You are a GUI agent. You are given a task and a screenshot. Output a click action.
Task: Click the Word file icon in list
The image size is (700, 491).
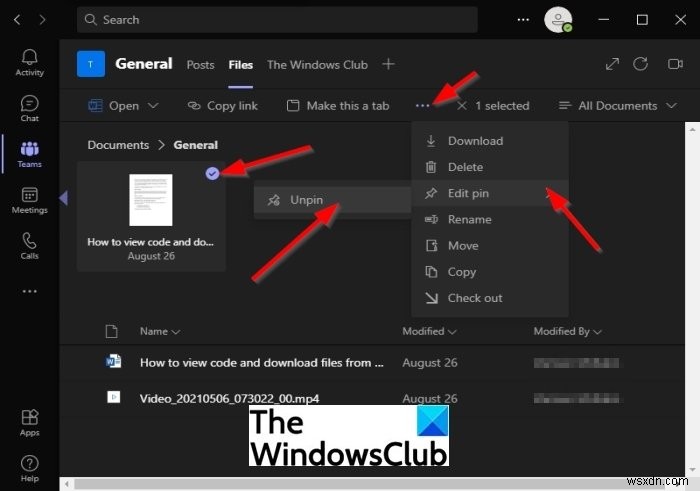pos(113,361)
